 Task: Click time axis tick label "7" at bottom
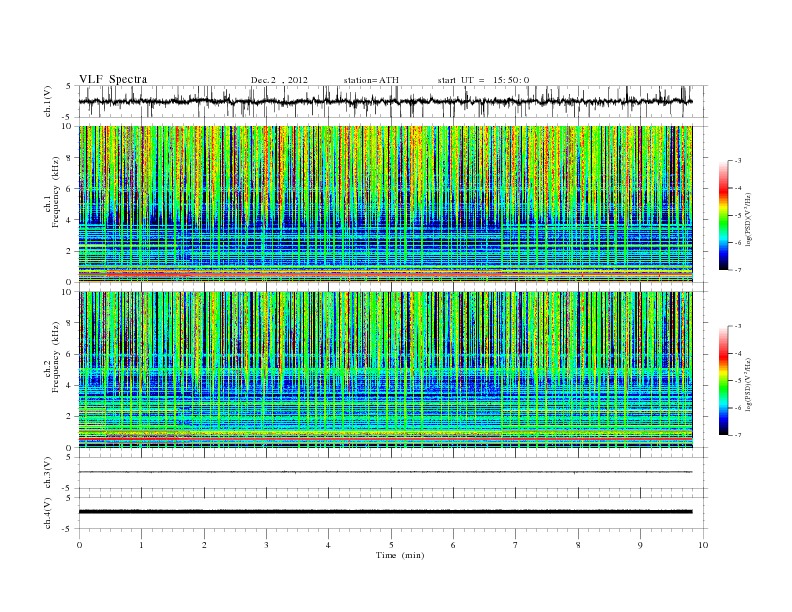pyautogui.click(x=516, y=545)
